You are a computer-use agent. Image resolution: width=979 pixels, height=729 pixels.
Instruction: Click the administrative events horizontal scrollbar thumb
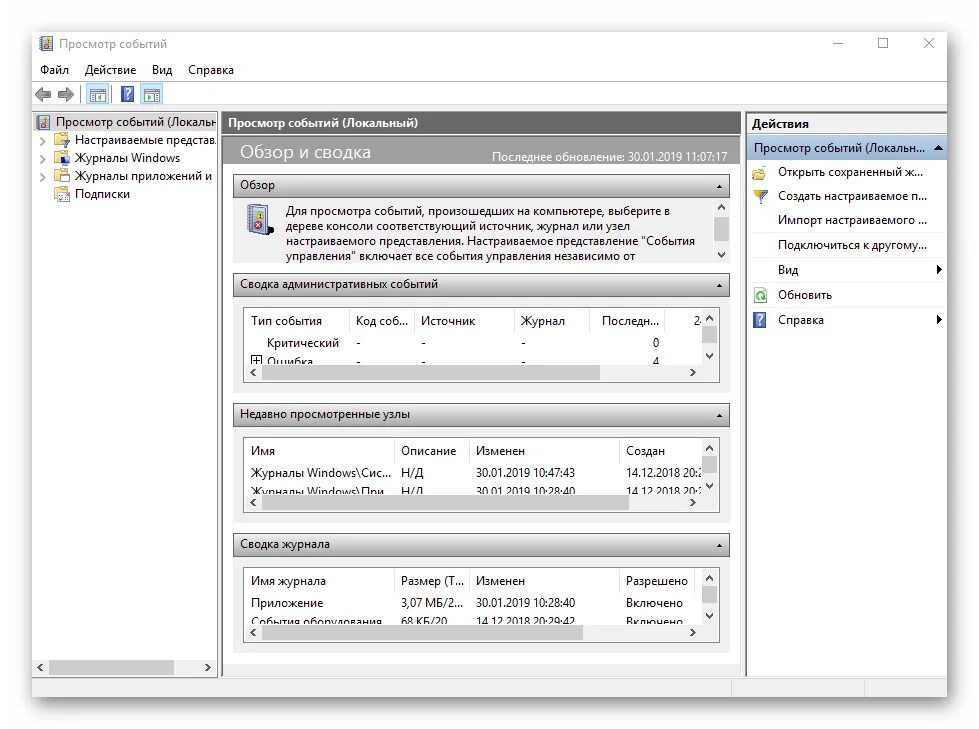pyautogui.click(x=431, y=373)
